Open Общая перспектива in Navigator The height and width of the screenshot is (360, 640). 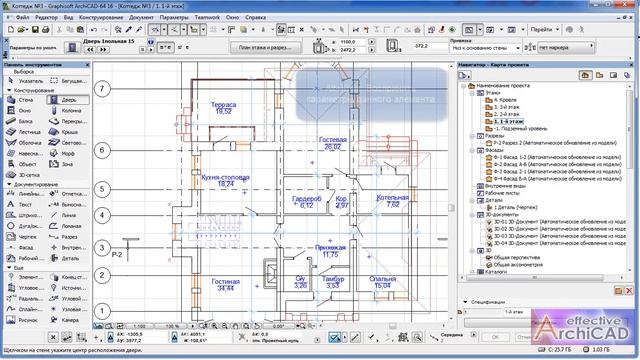513,258
